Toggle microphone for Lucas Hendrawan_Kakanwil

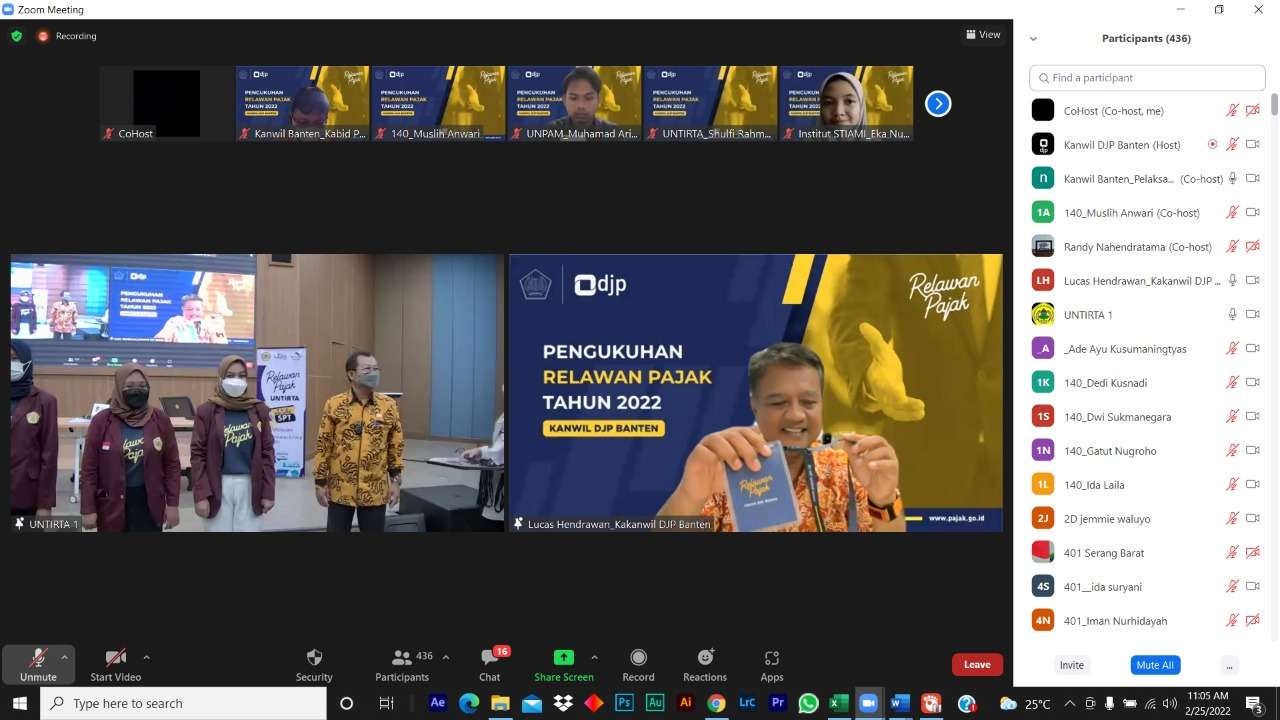coord(1233,280)
